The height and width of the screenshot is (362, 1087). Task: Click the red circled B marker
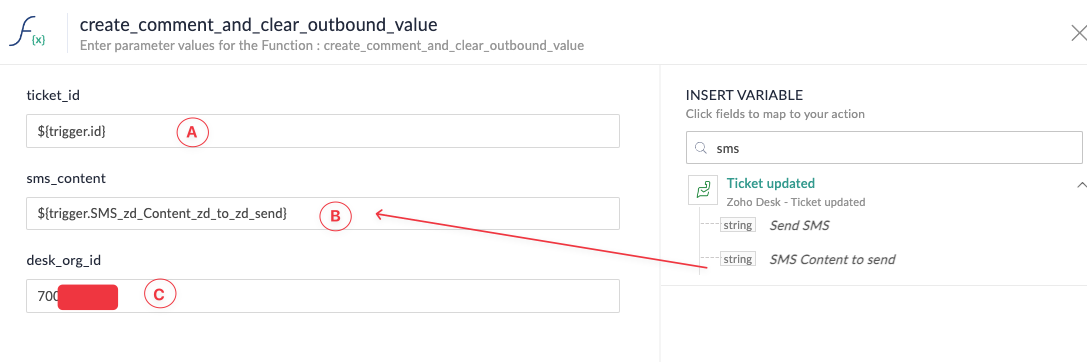(x=336, y=215)
